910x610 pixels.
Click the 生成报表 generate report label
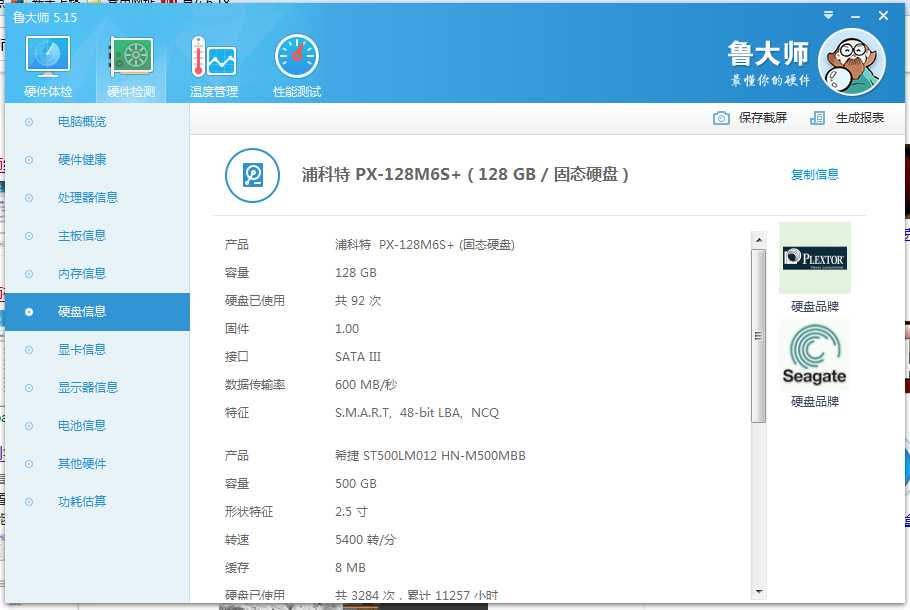860,118
